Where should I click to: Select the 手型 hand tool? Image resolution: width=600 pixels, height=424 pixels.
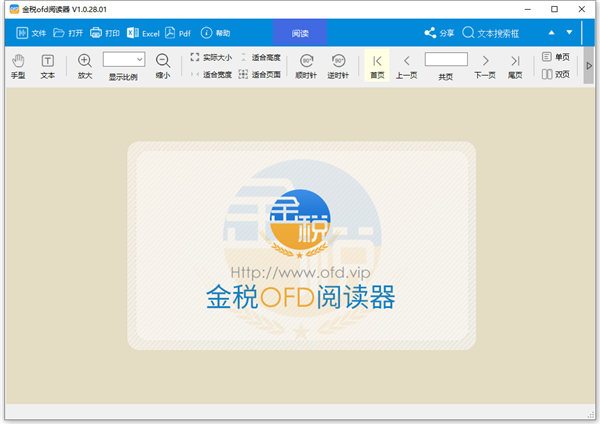click(x=18, y=66)
